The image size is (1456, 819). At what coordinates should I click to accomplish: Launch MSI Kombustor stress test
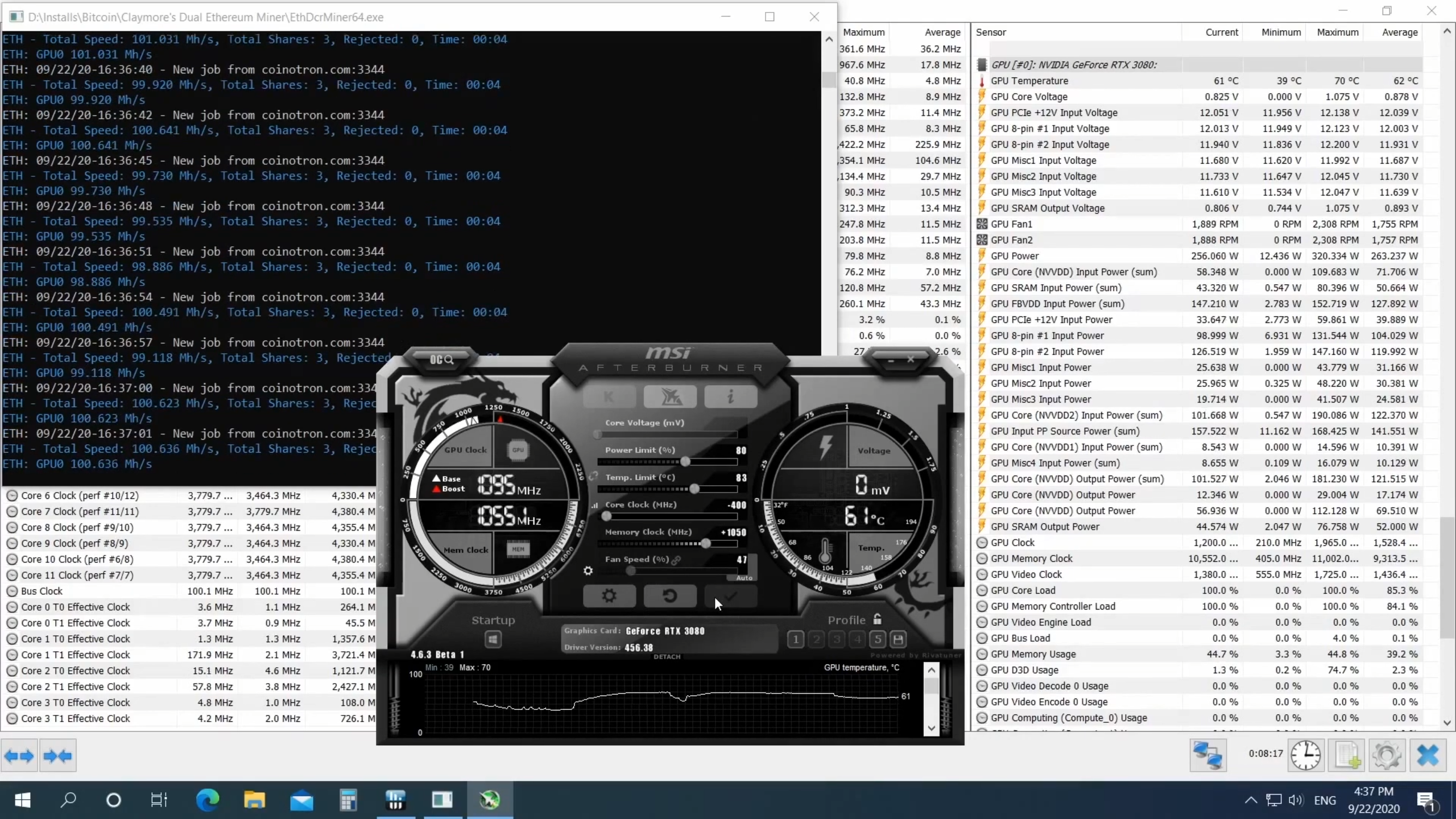(609, 396)
